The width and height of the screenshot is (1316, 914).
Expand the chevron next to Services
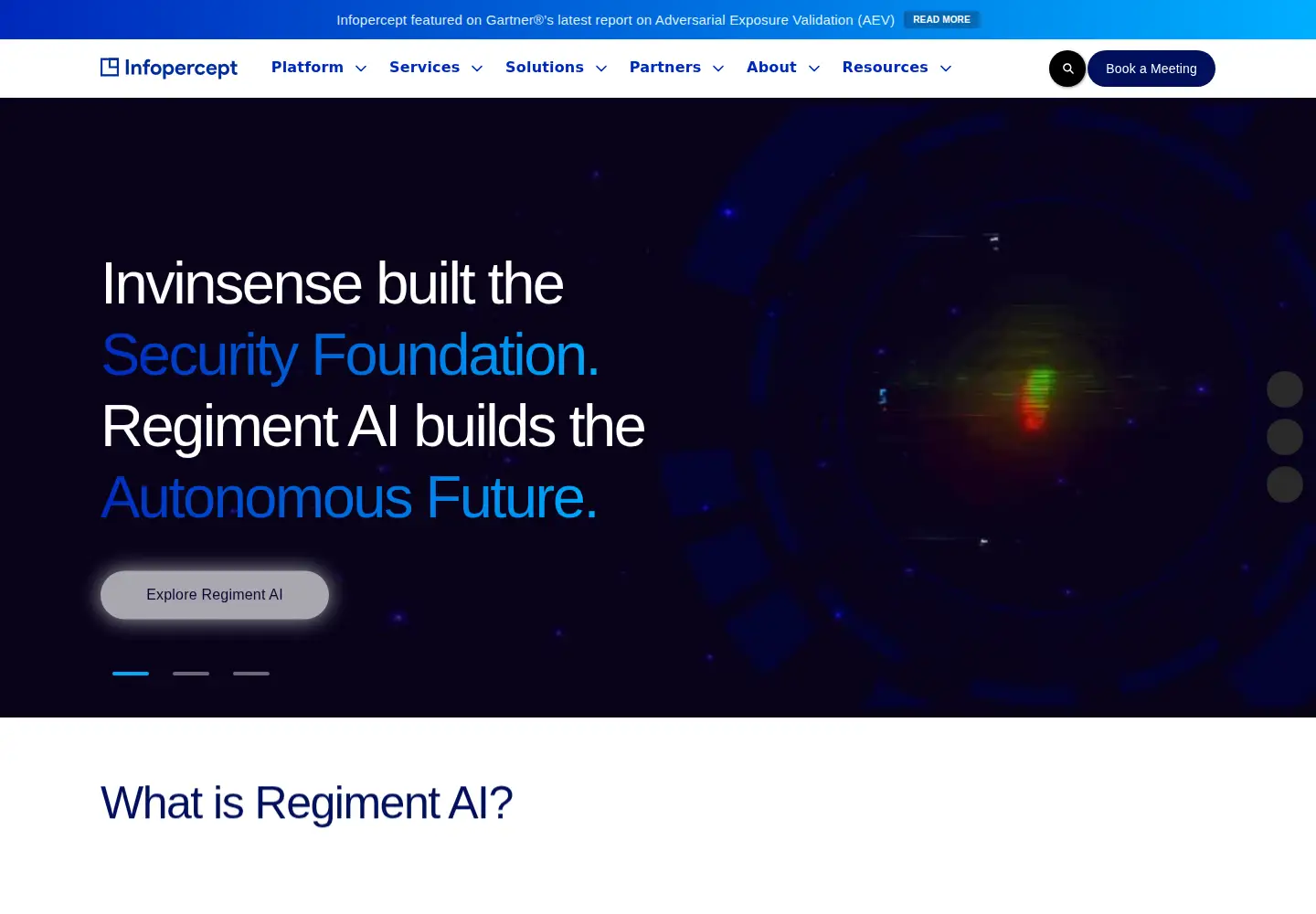477,69
